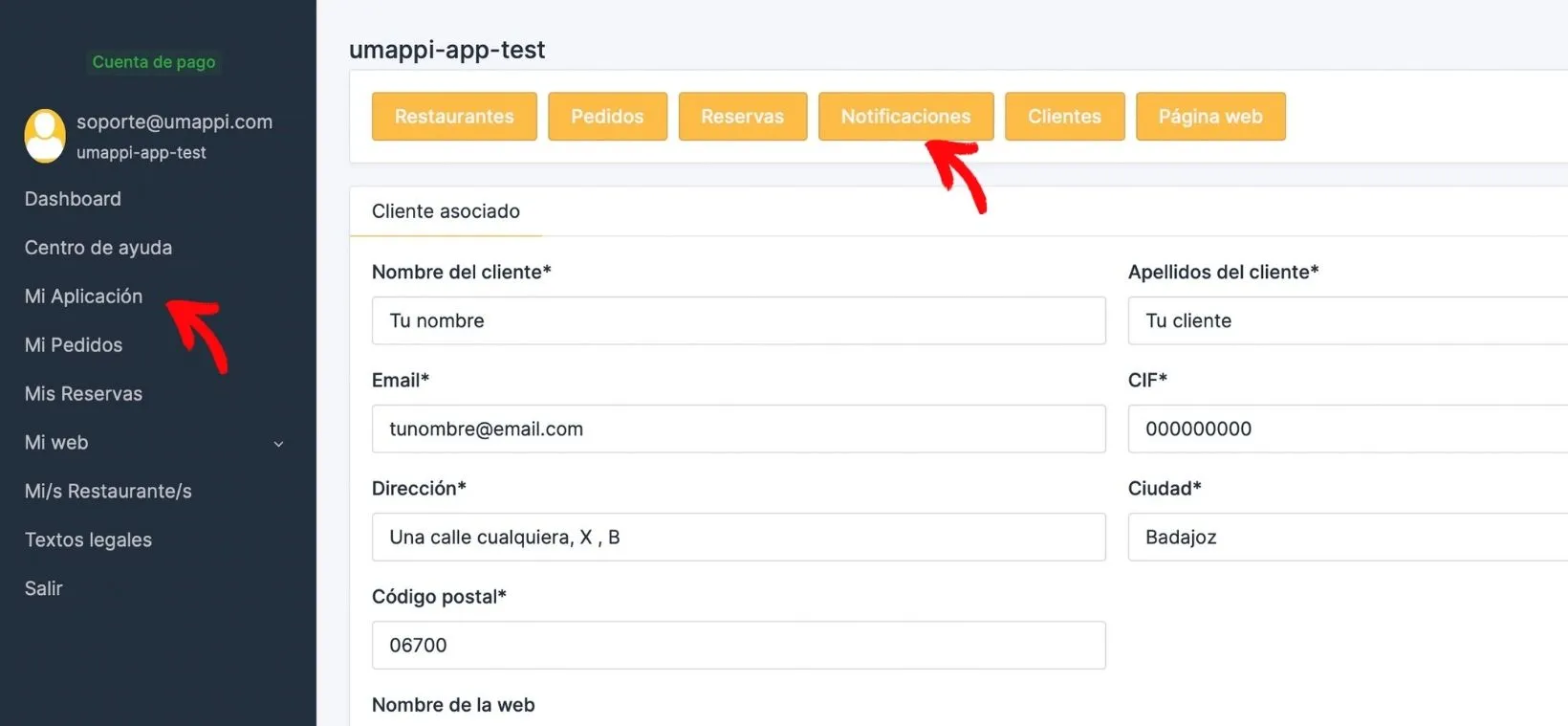Open Centro de ayuda
This screenshot has height=726, width=1568.
pyautogui.click(x=98, y=248)
